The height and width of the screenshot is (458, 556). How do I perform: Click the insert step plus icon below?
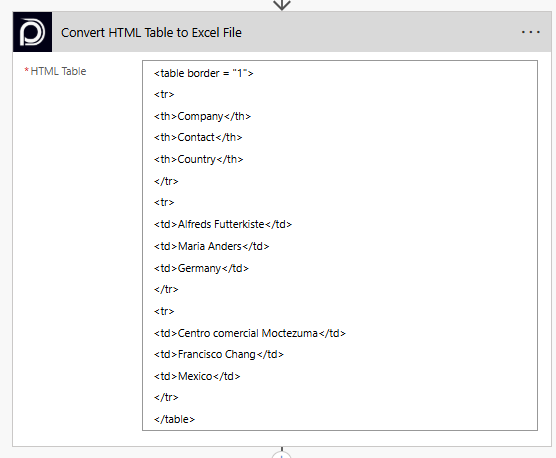point(282,455)
